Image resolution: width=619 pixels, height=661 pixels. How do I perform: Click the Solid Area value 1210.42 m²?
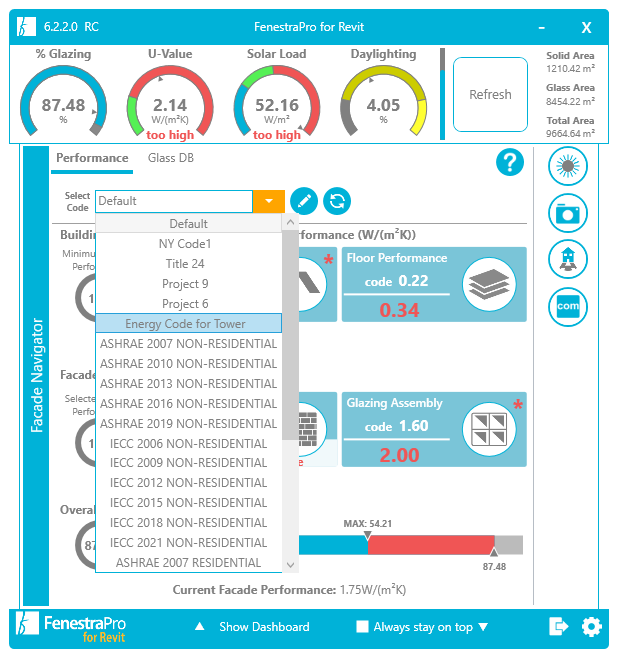[x=570, y=68]
